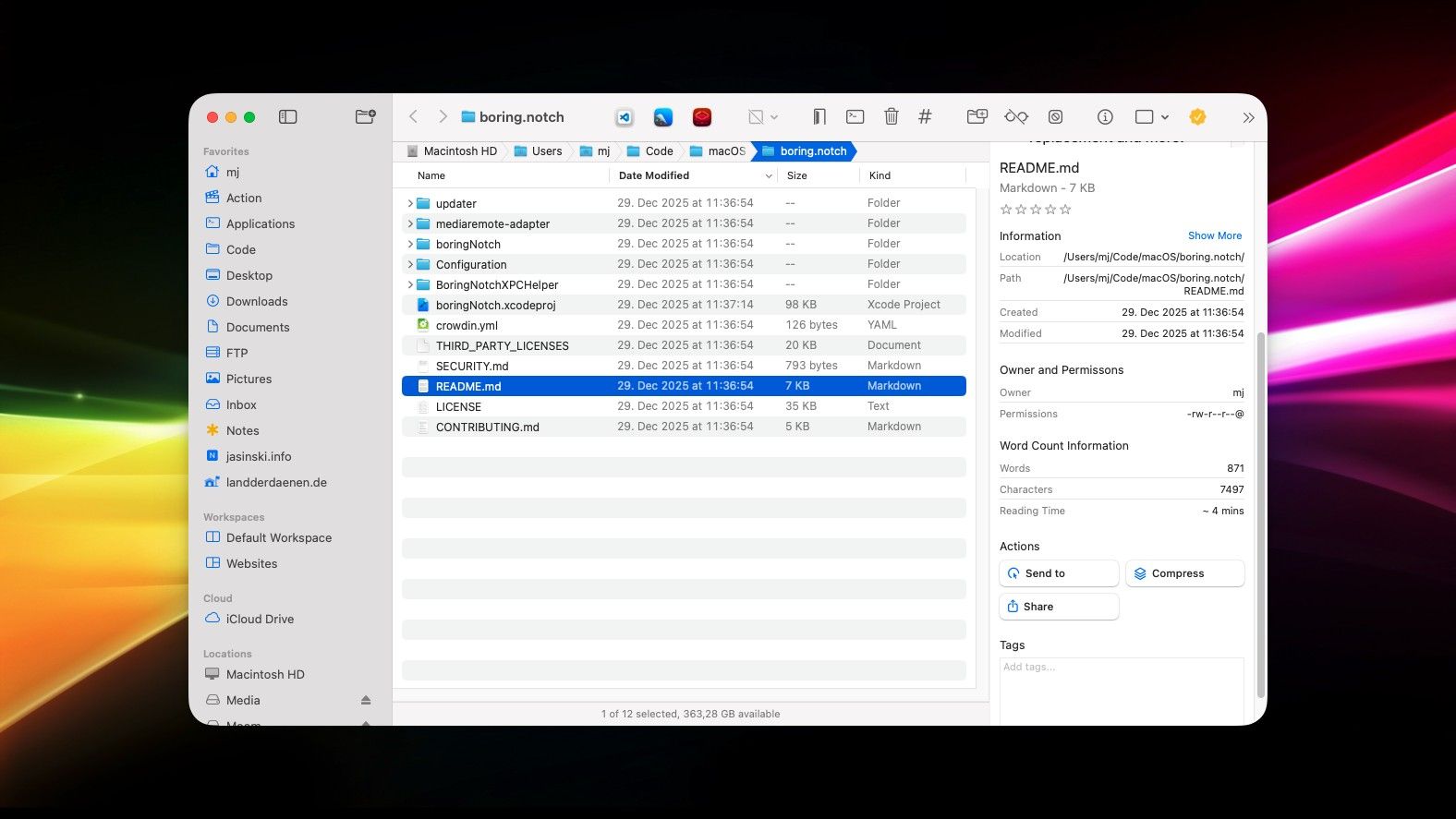
Task: Click the Show More link
Action: tap(1214, 235)
